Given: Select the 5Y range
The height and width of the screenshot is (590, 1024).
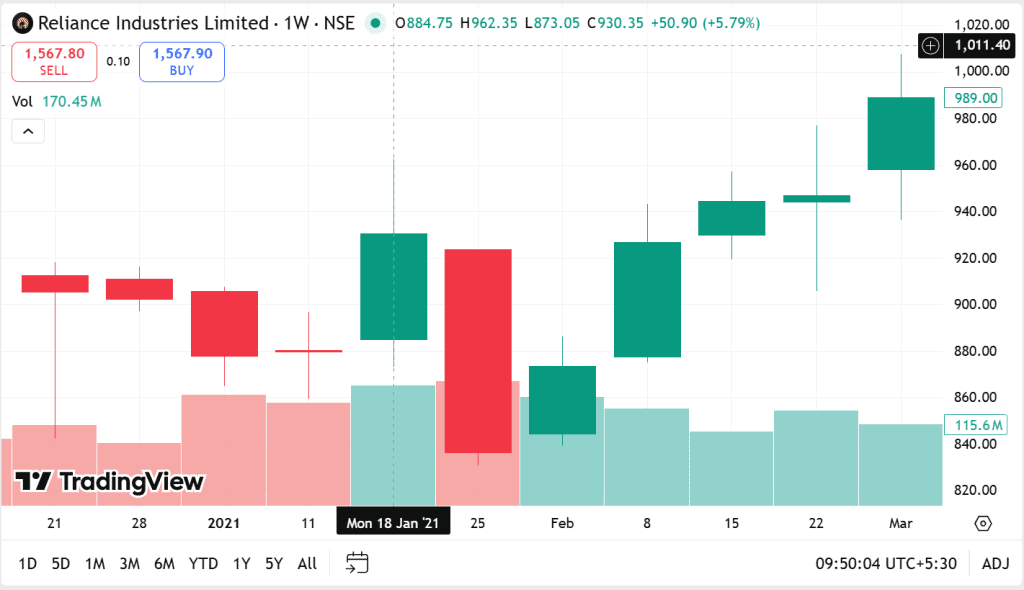Looking at the screenshot, I should pos(273,563).
